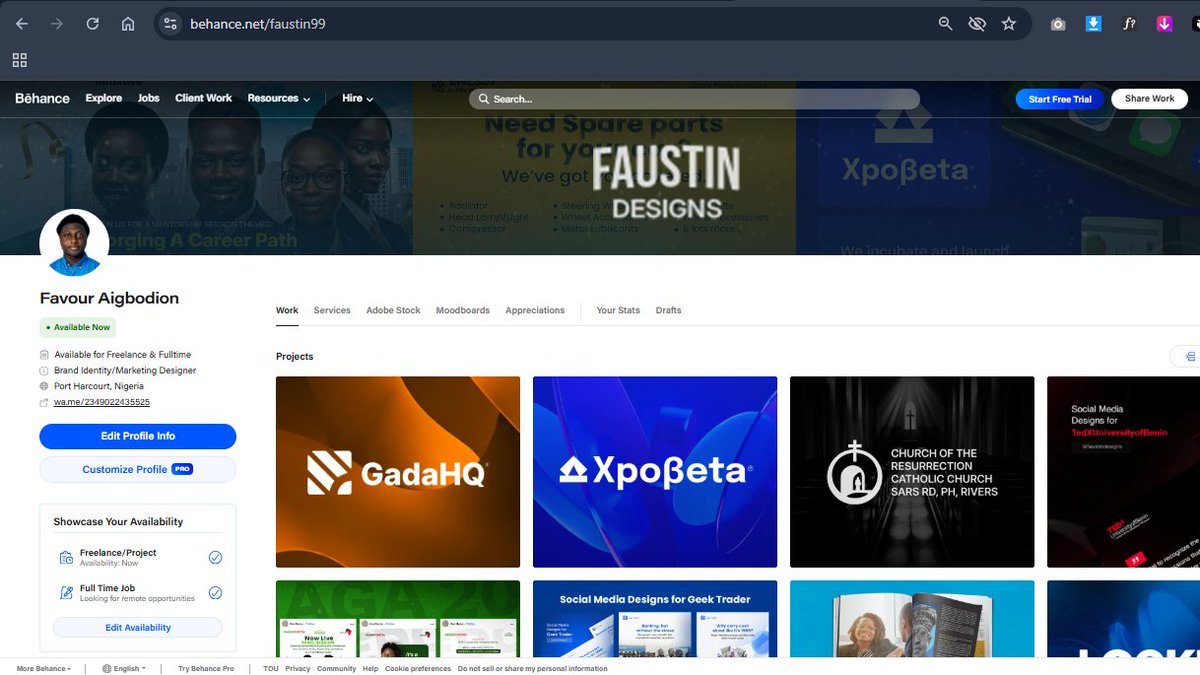This screenshot has width=1200, height=675.
Task: Open the Community footer link
Action: (x=336, y=668)
